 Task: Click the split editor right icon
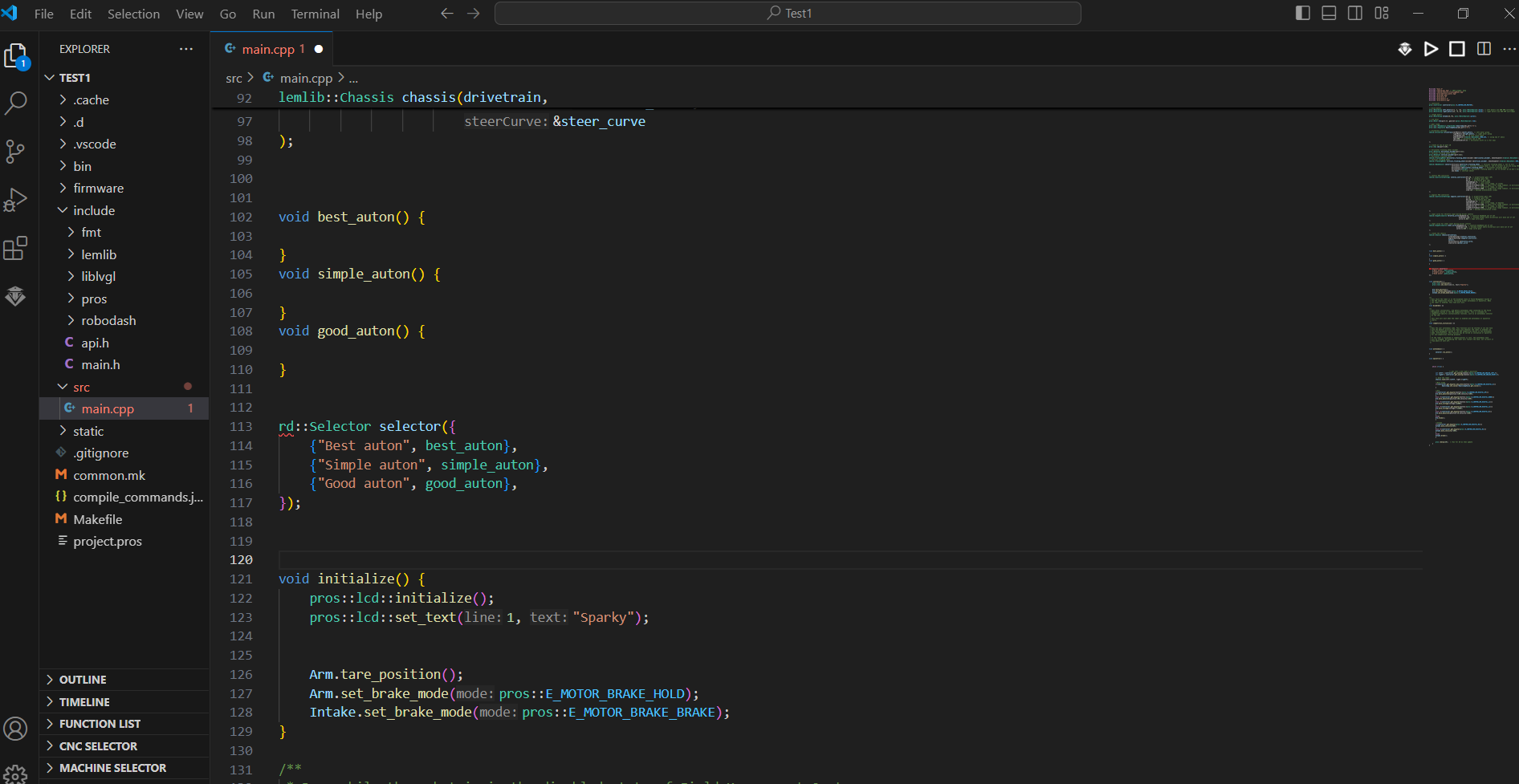coord(1484,49)
